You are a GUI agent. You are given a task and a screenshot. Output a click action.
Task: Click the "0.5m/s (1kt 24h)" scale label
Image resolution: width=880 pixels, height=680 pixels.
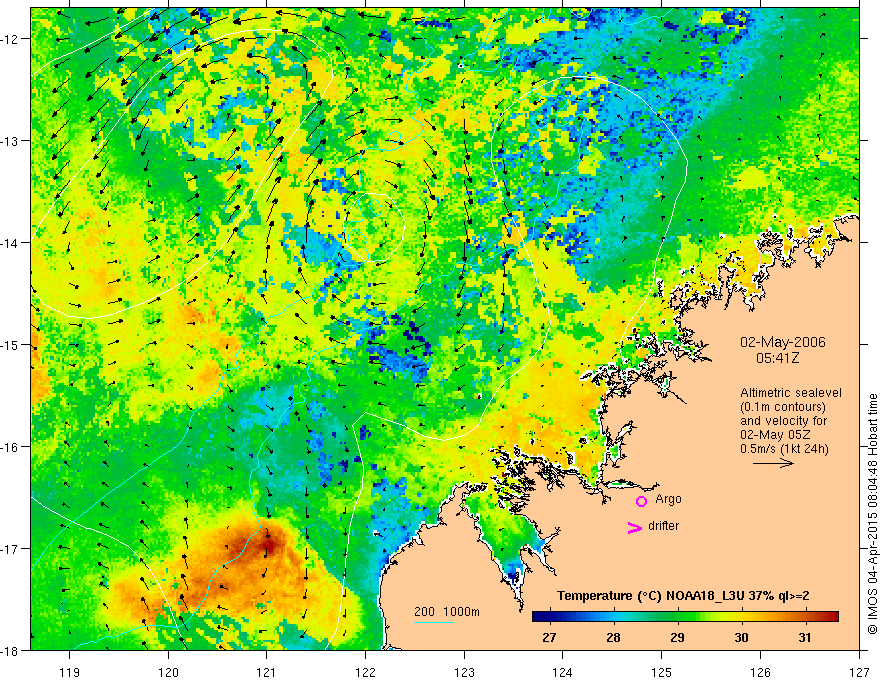tap(784, 449)
